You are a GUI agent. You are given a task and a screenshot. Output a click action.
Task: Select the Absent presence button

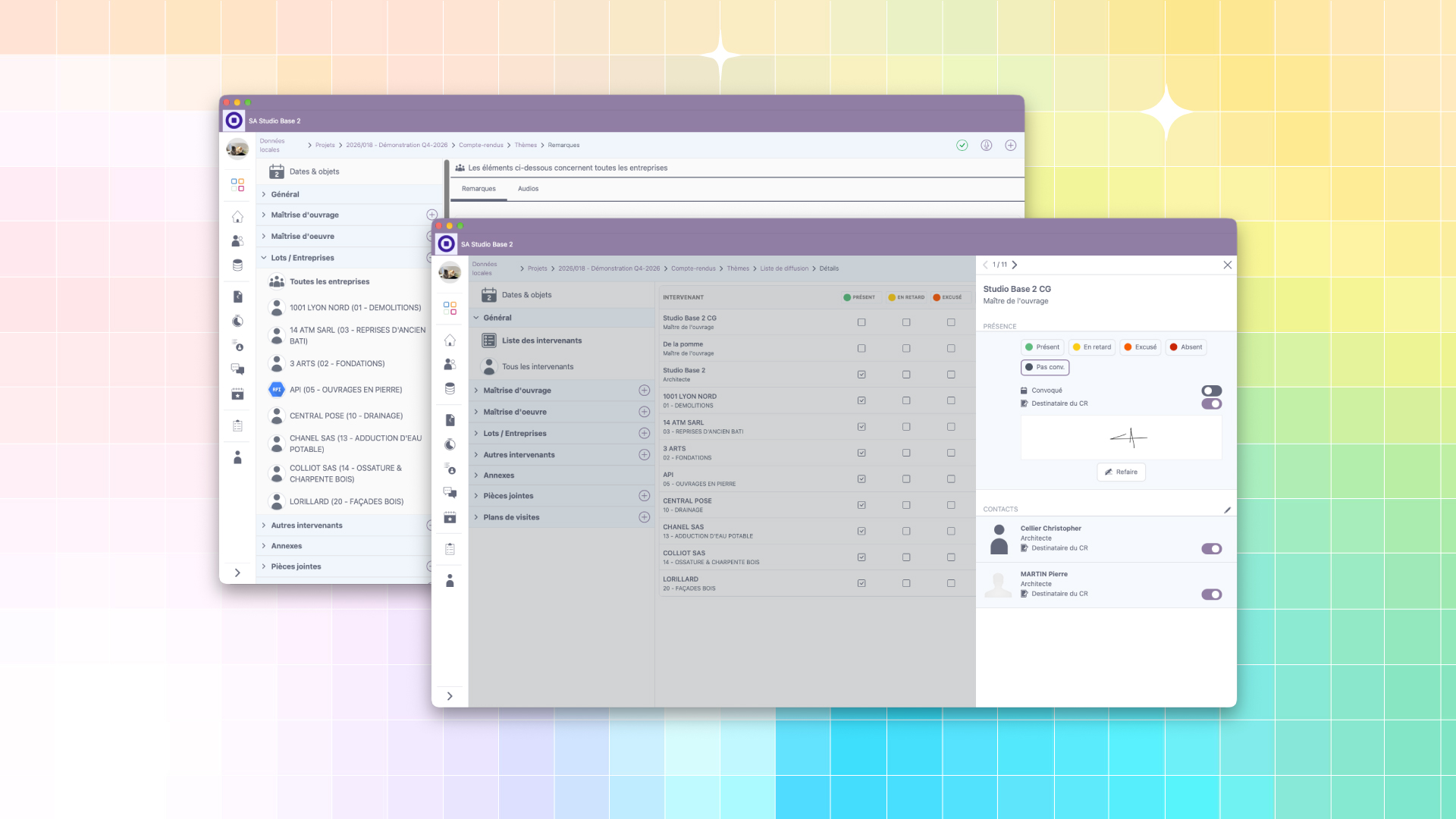click(x=1186, y=347)
